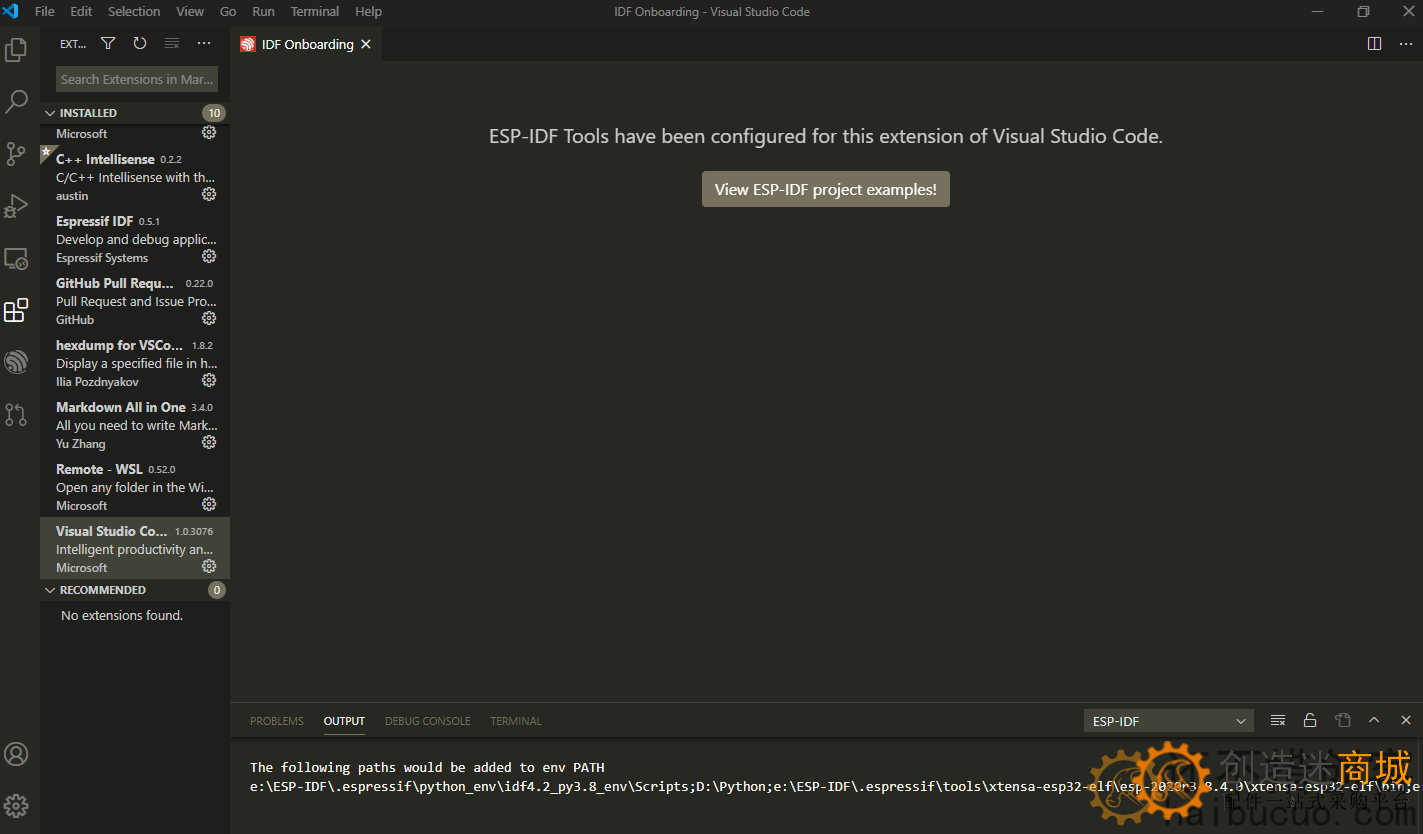This screenshot has height=834, width=1423.
Task: Clear extensions search results icon
Action: [172, 44]
